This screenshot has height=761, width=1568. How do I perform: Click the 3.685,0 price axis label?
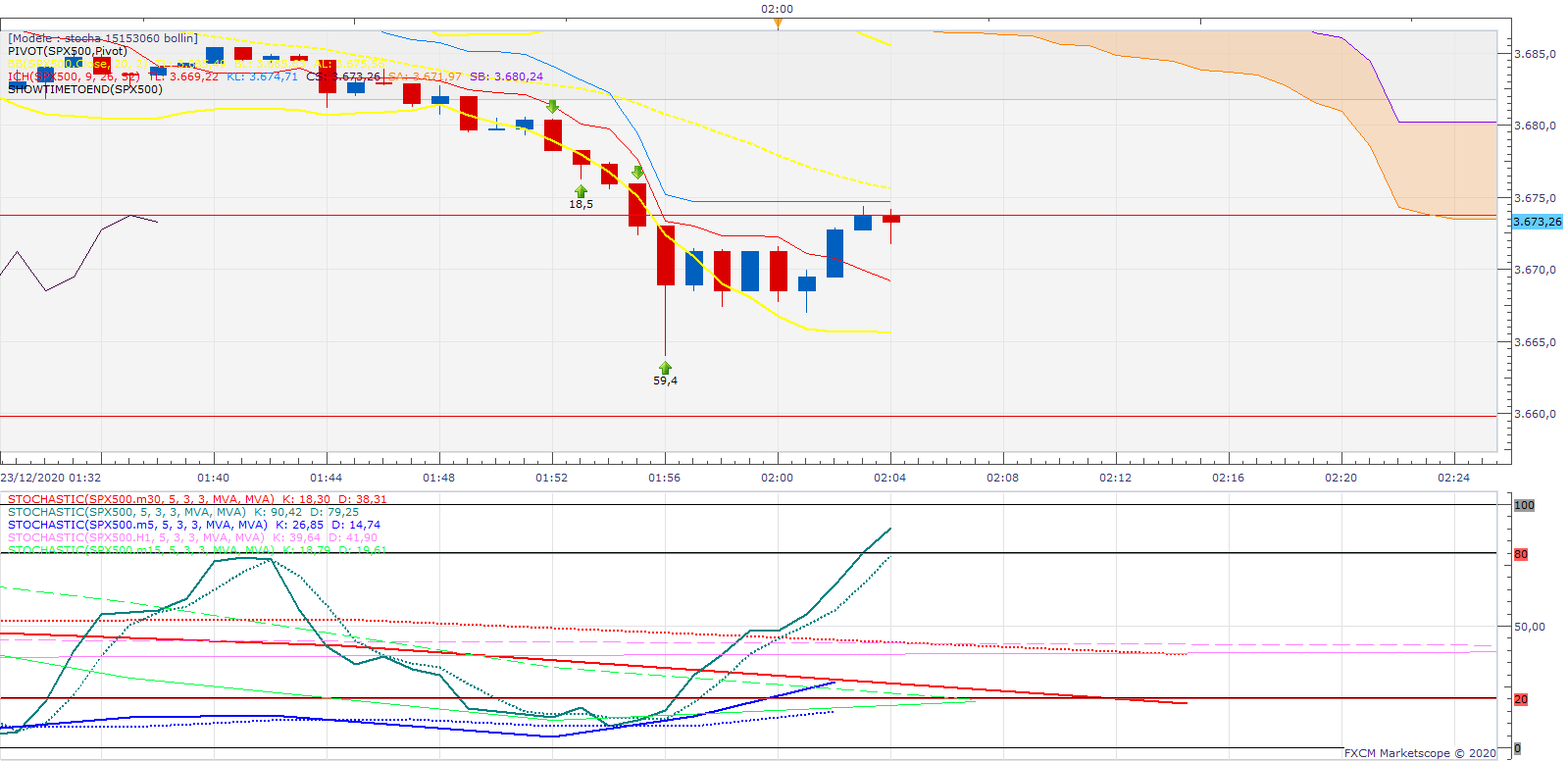(1535, 54)
